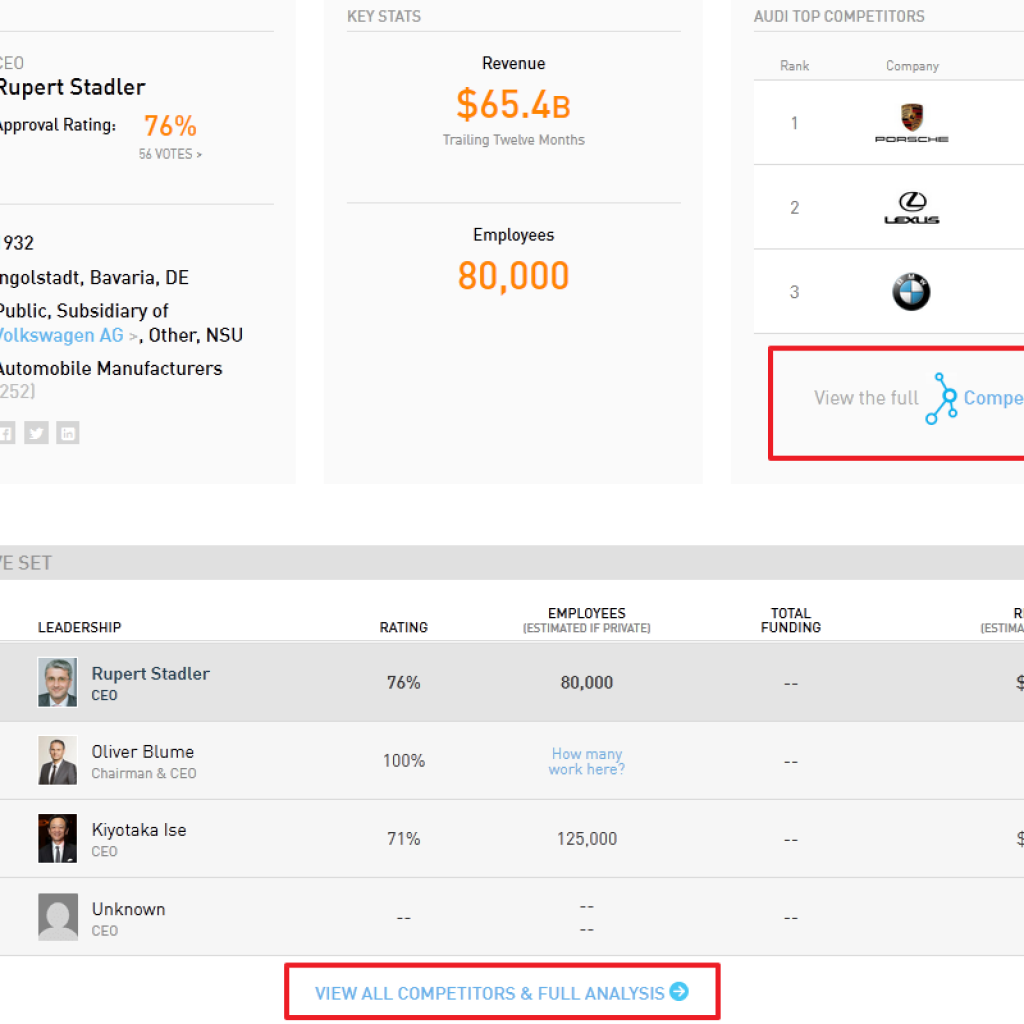Click the Unknown CEO placeholder avatar
Image resolution: width=1024 pixels, height=1024 pixels.
click(57, 917)
